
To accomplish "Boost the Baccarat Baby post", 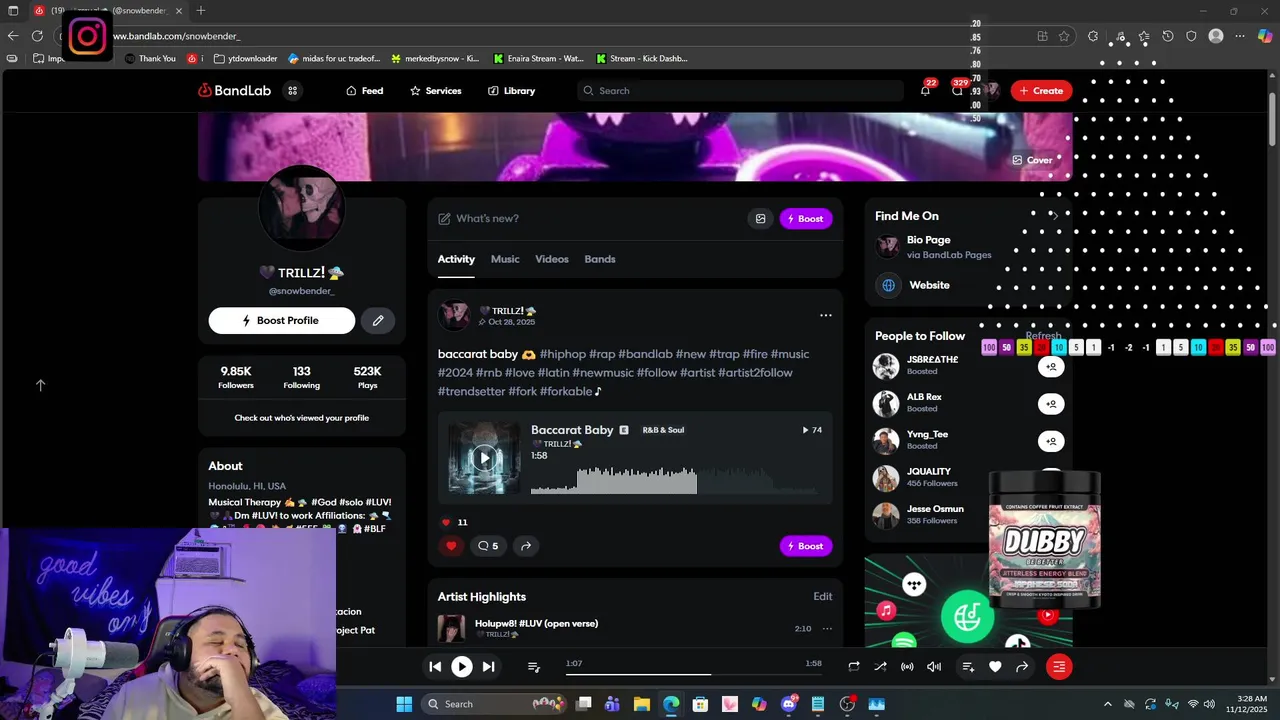I will coord(806,546).
